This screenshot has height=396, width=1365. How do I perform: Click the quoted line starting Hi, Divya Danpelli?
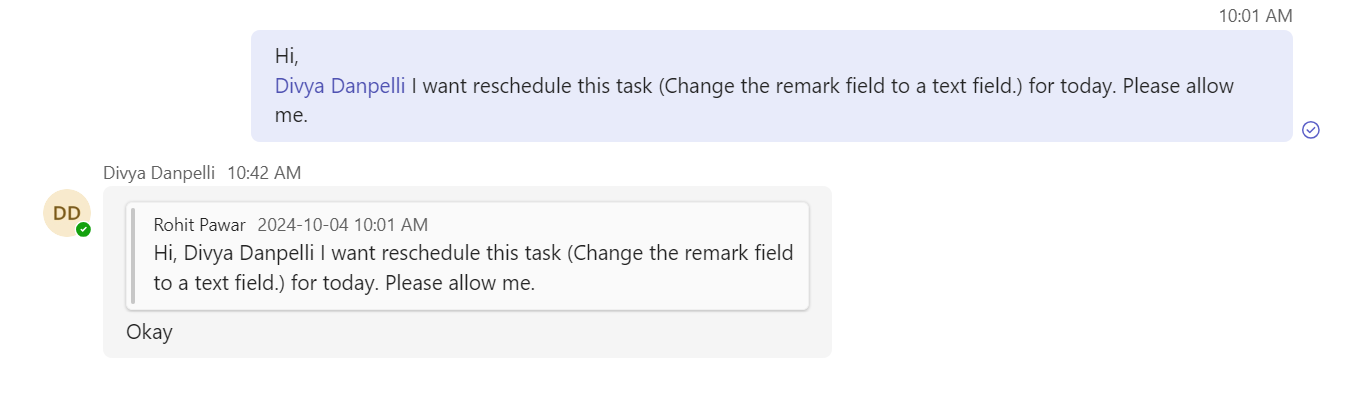[x=473, y=253]
